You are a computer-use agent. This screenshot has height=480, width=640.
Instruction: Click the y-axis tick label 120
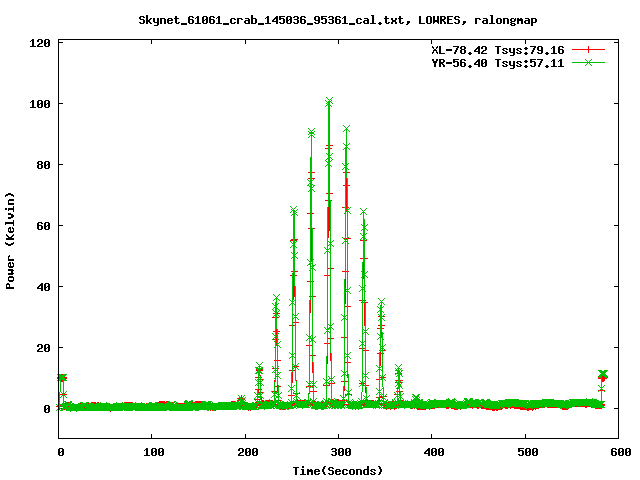[x=42, y=43]
